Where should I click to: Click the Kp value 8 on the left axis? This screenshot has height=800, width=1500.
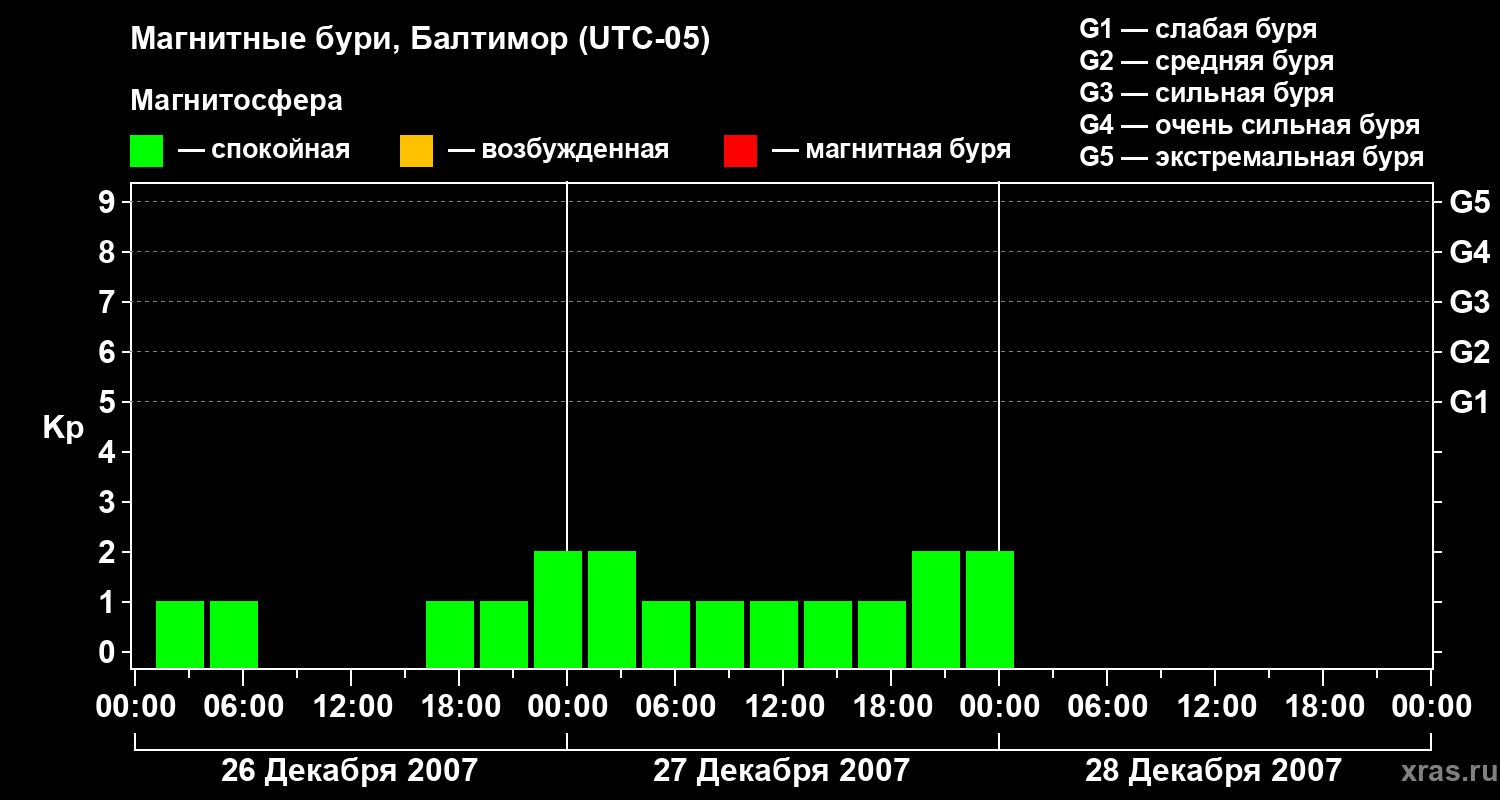[109, 252]
